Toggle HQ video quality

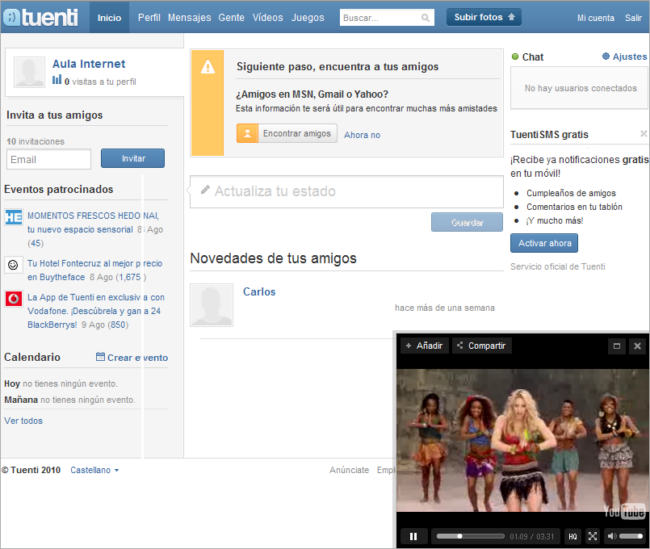pyautogui.click(x=572, y=537)
